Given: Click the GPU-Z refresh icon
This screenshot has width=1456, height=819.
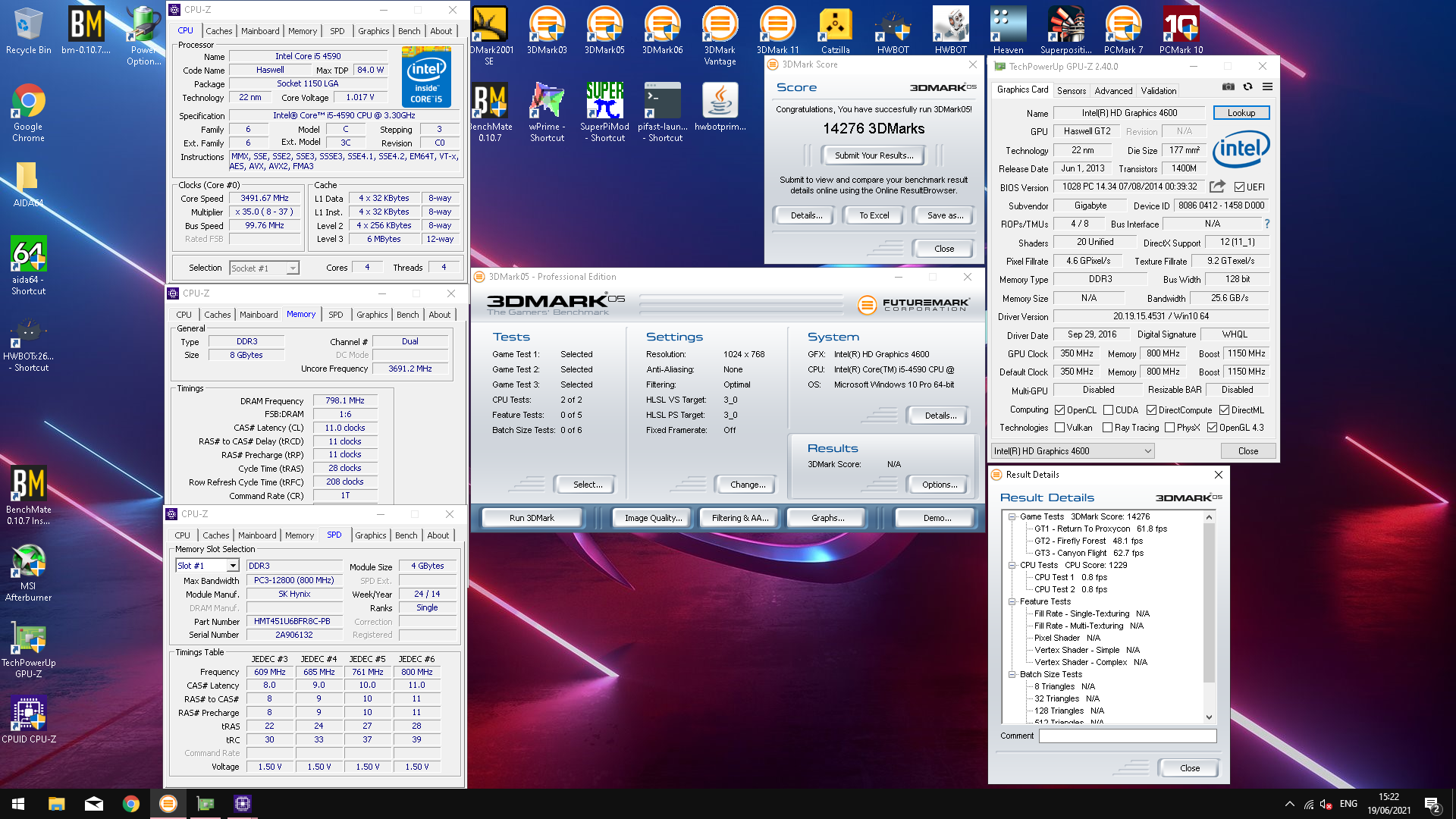Looking at the screenshot, I should 1247,87.
